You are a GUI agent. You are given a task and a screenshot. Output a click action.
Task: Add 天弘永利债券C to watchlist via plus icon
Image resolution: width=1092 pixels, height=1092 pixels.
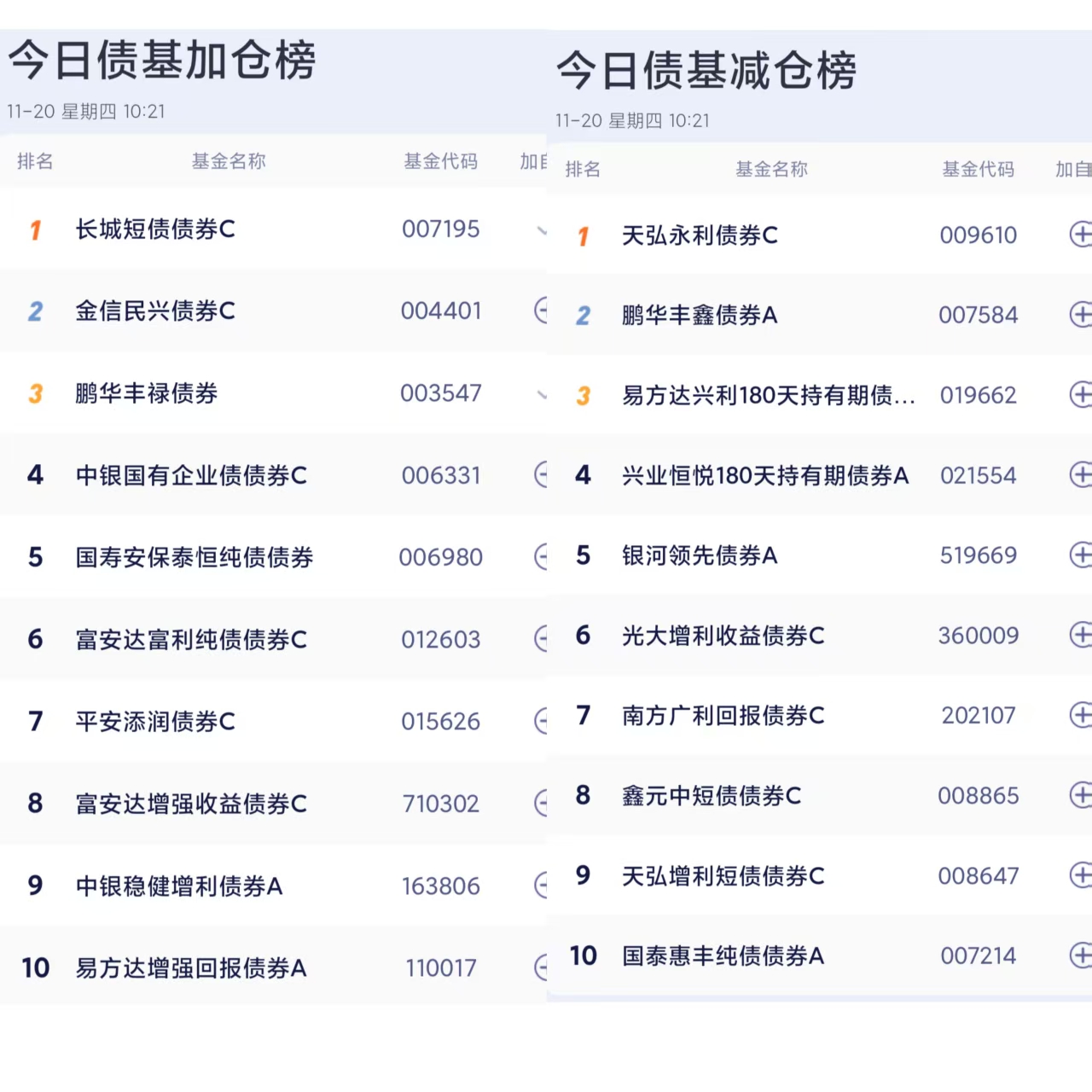point(1081,235)
